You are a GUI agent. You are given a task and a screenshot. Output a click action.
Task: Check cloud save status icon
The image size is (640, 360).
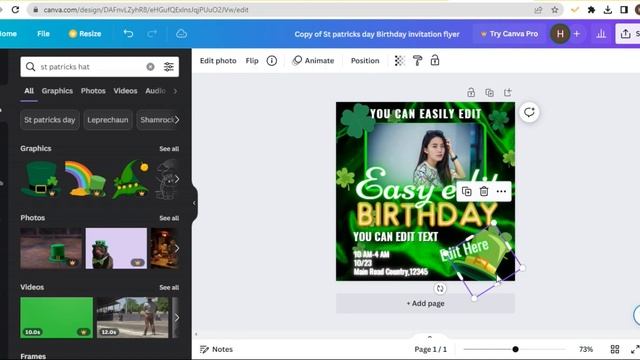pos(181,33)
